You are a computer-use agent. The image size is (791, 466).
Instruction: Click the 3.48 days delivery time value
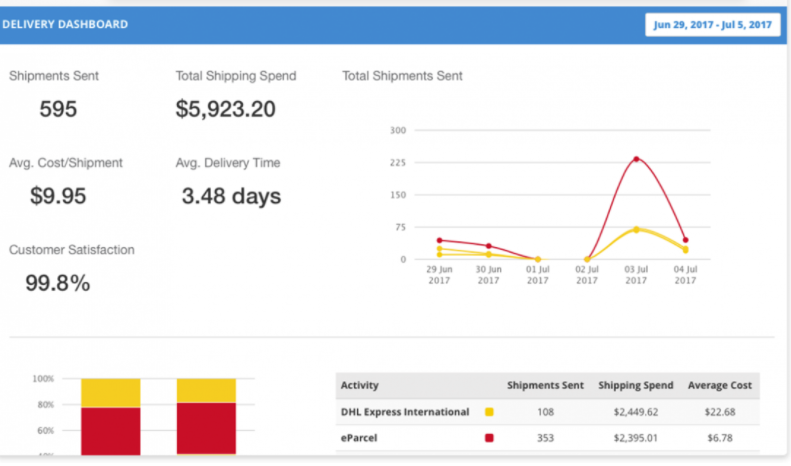coord(231,196)
